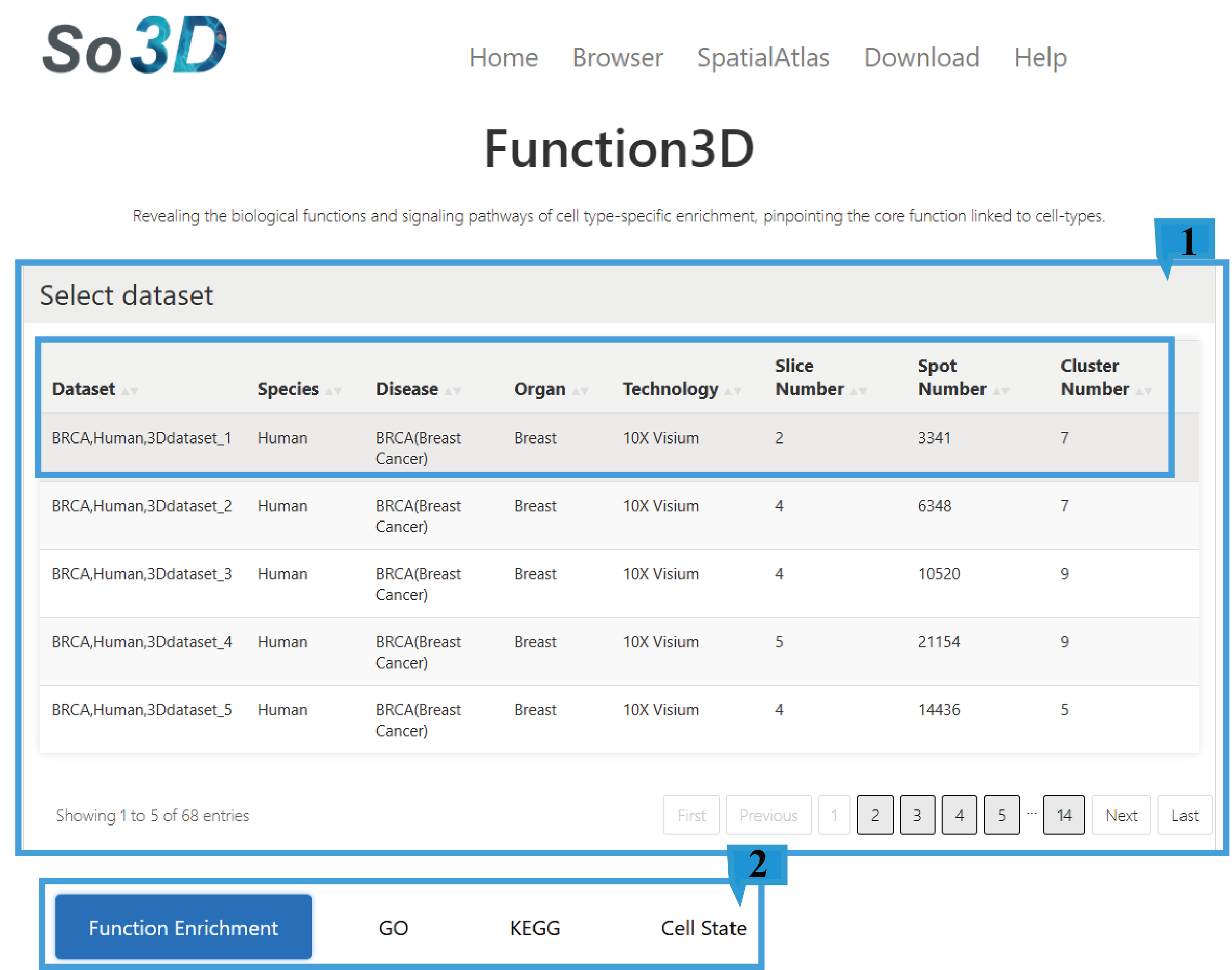Image resolution: width=1232 pixels, height=970 pixels.
Task: Open the Cell State tab
Action: [x=703, y=927]
